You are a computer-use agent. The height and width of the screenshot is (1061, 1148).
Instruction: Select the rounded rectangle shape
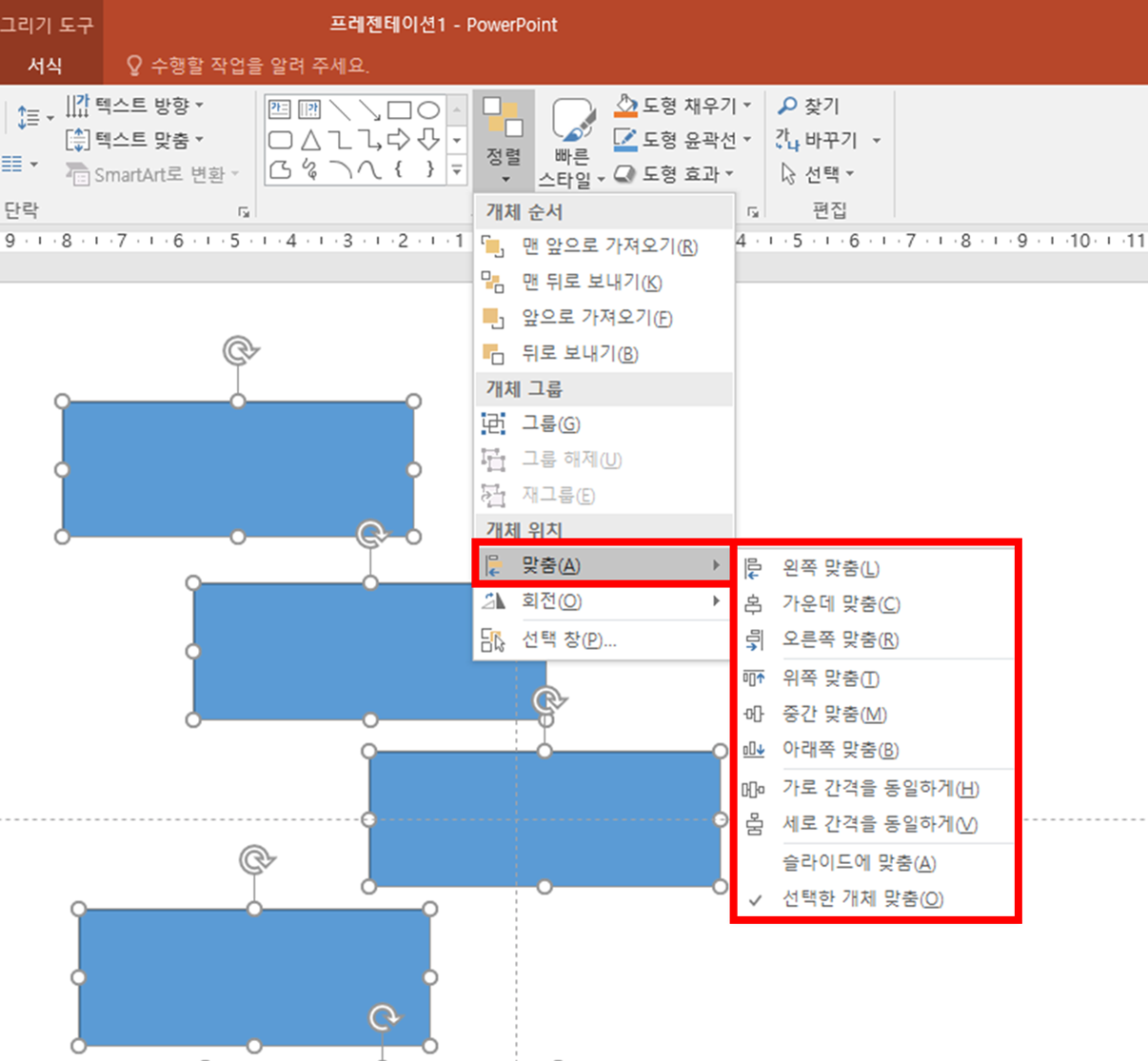pyautogui.click(x=280, y=140)
